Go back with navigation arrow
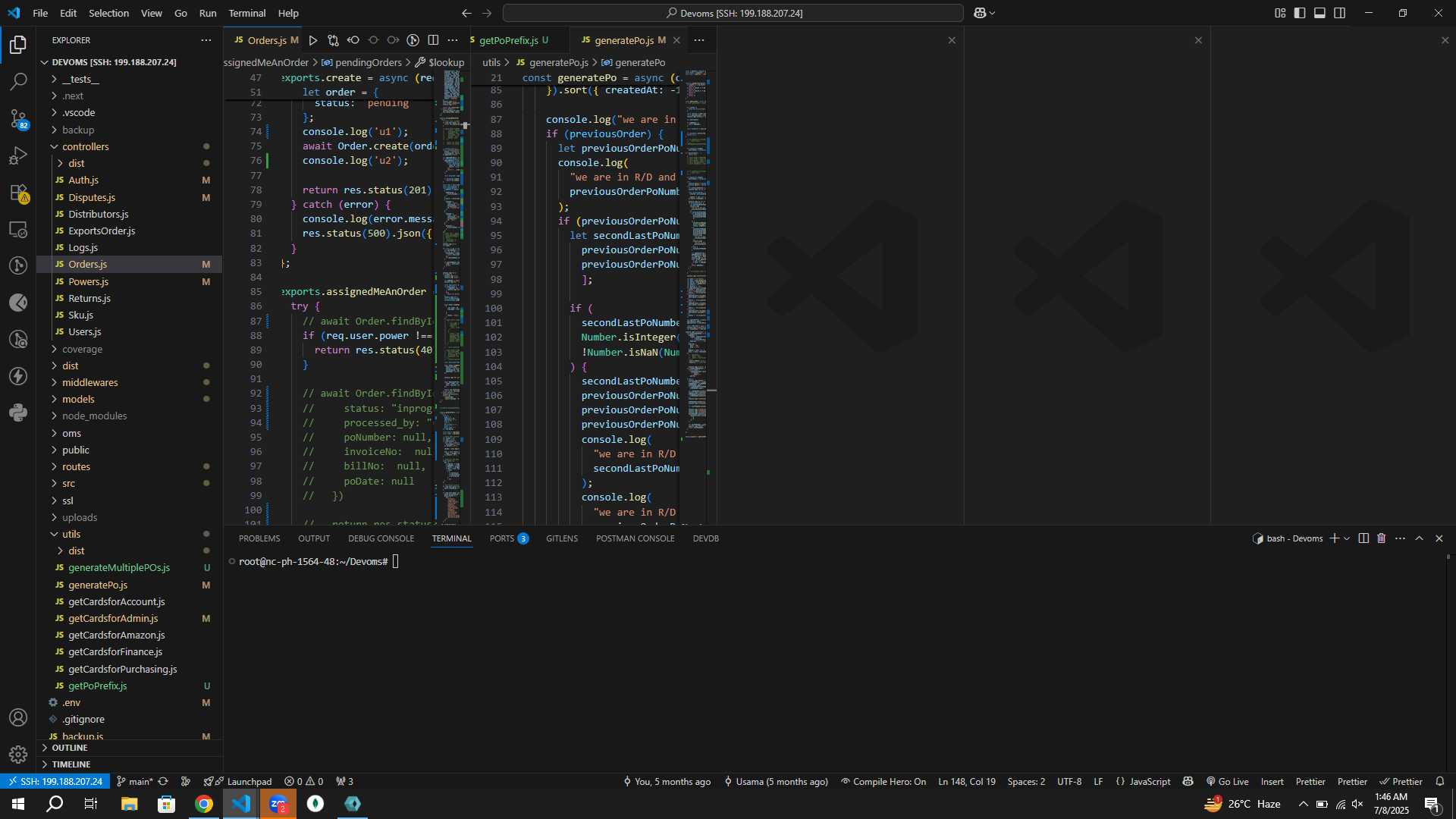This screenshot has width=1456, height=819. coord(466,13)
